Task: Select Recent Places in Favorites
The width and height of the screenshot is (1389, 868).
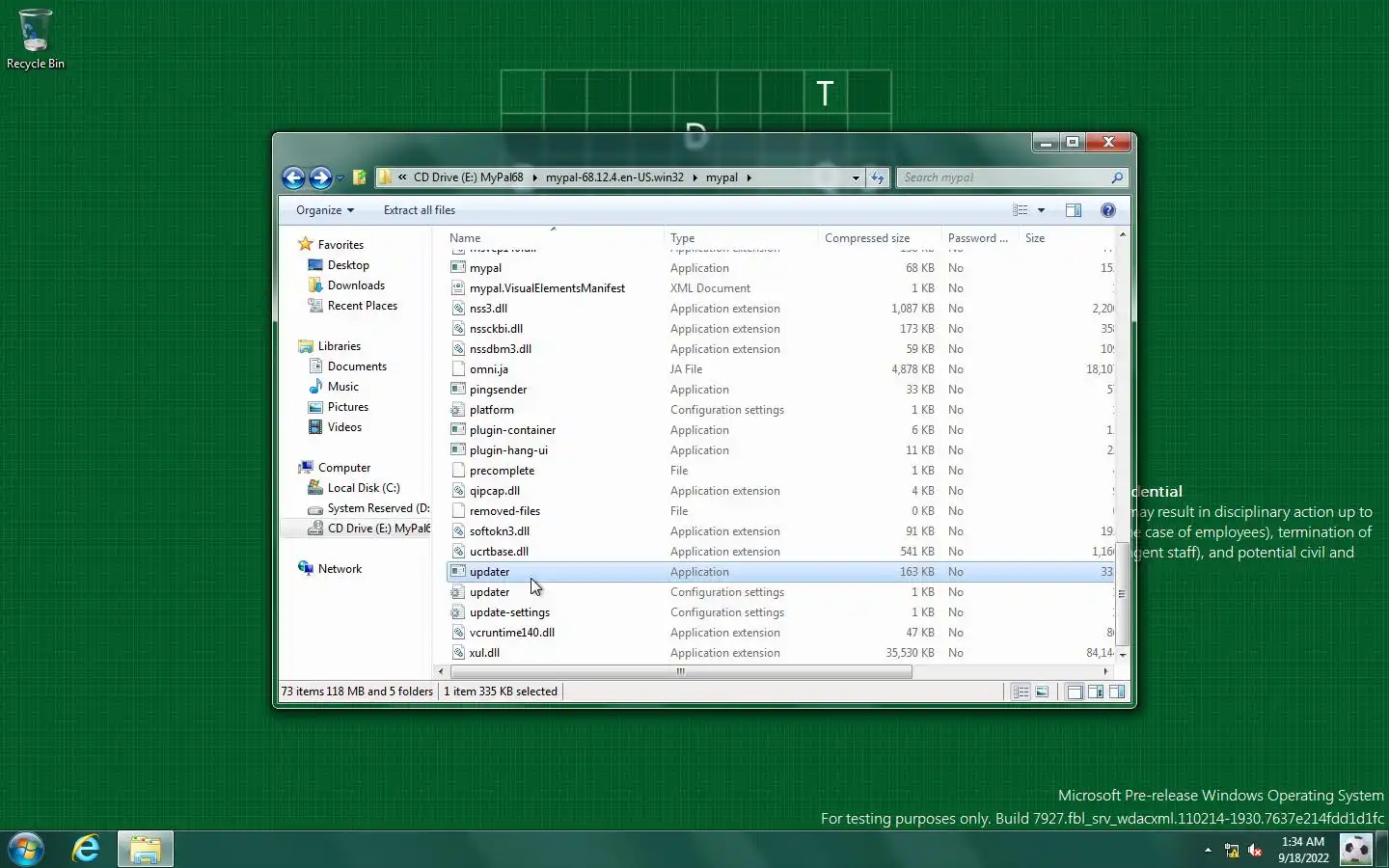Action: pyautogui.click(x=362, y=306)
